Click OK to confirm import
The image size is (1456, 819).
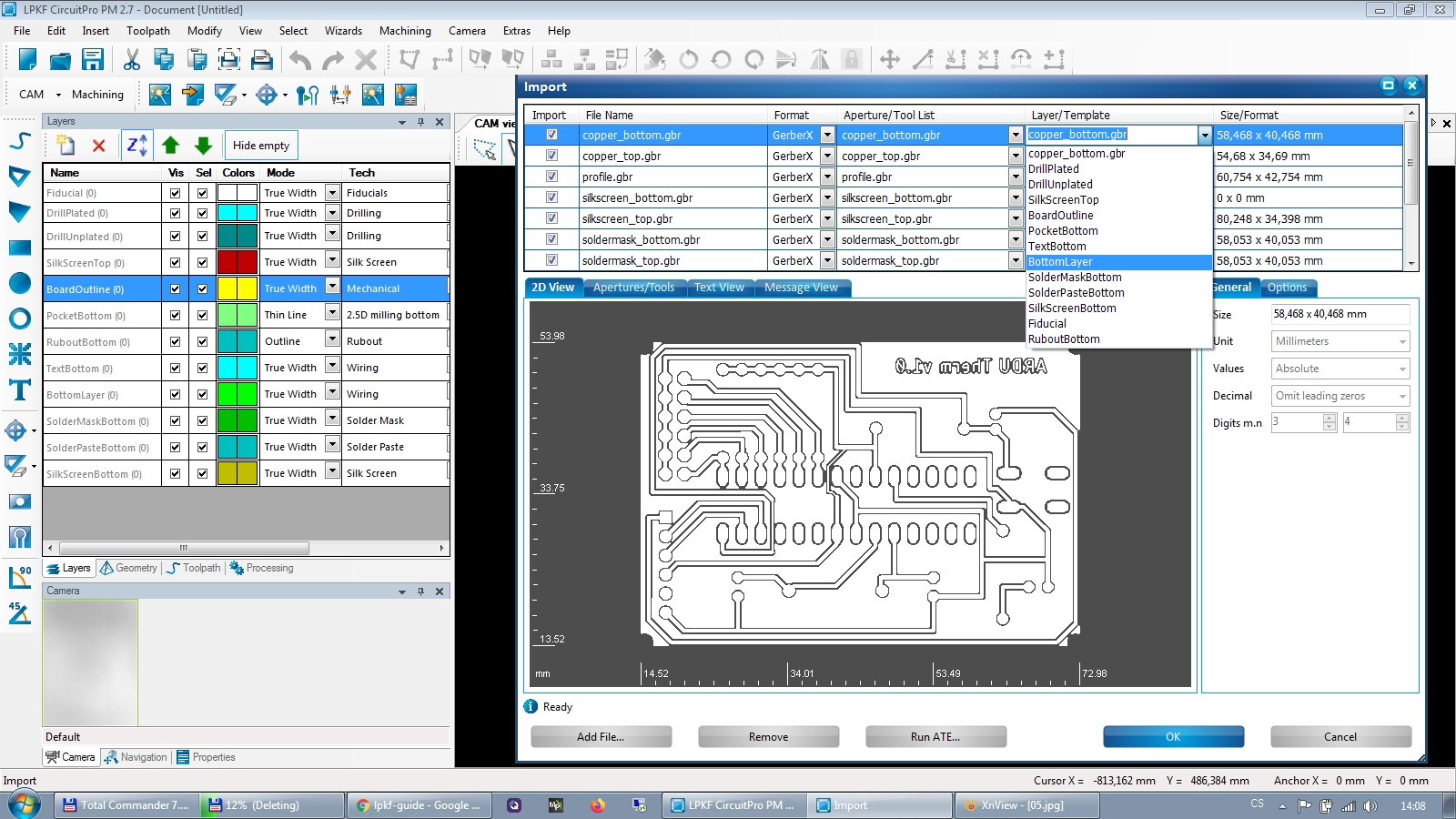click(x=1173, y=737)
